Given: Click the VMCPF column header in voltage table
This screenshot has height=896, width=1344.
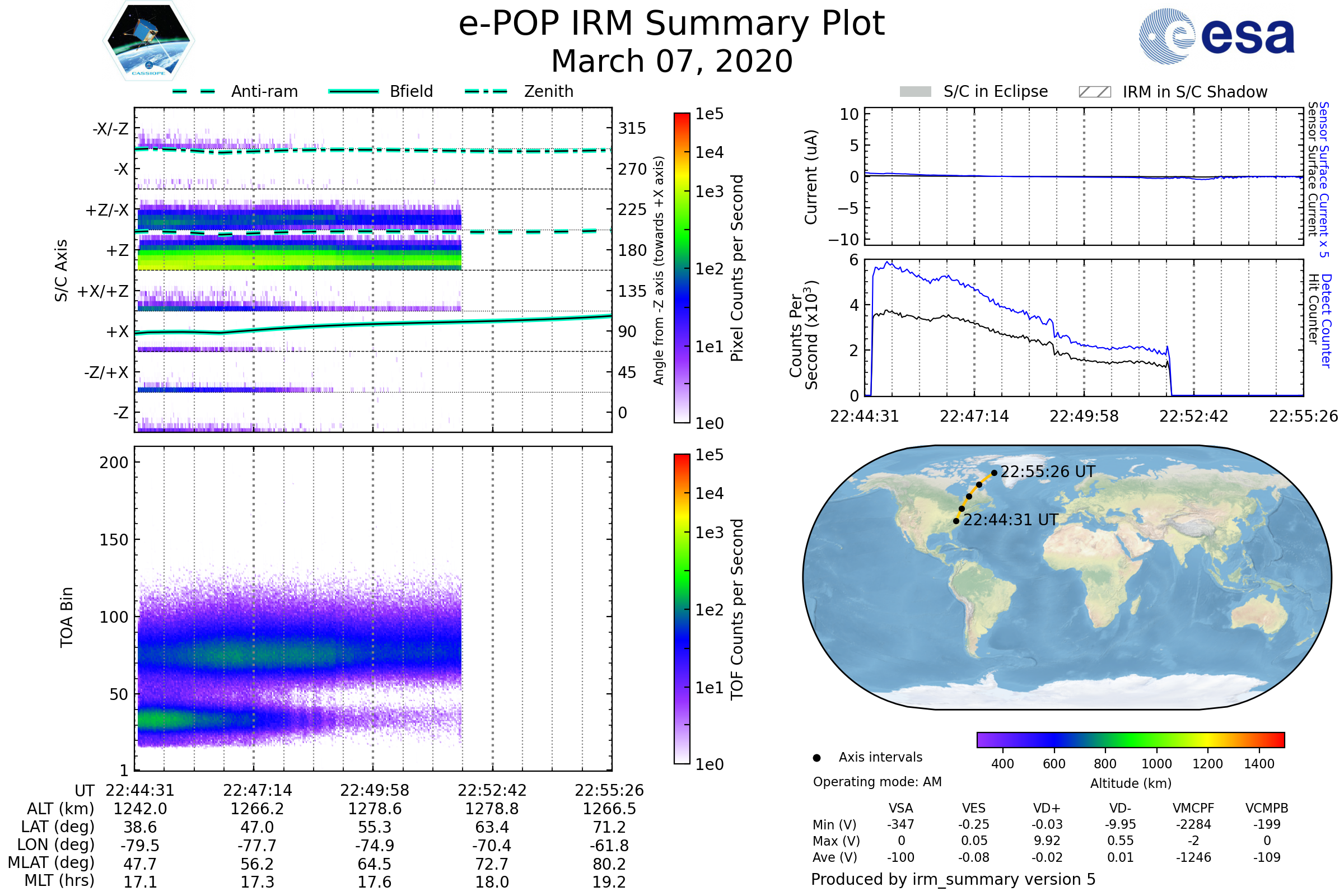Looking at the screenshot, I should pyautogui.click(x=1193, y=808).
